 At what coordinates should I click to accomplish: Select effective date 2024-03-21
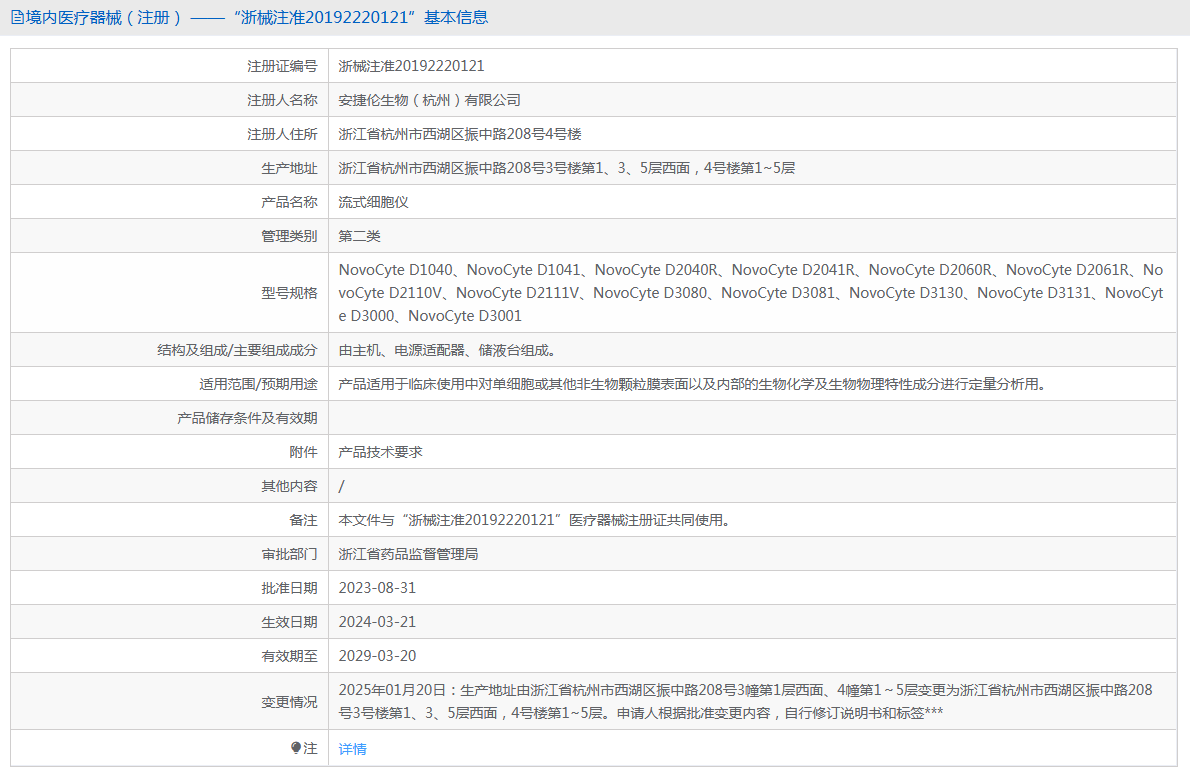(377, 622)
